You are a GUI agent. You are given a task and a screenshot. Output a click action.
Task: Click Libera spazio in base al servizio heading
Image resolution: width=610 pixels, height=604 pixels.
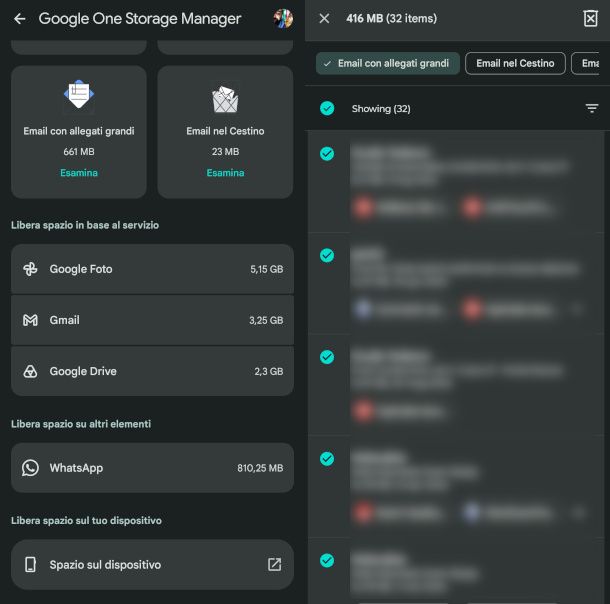point(85,225)
